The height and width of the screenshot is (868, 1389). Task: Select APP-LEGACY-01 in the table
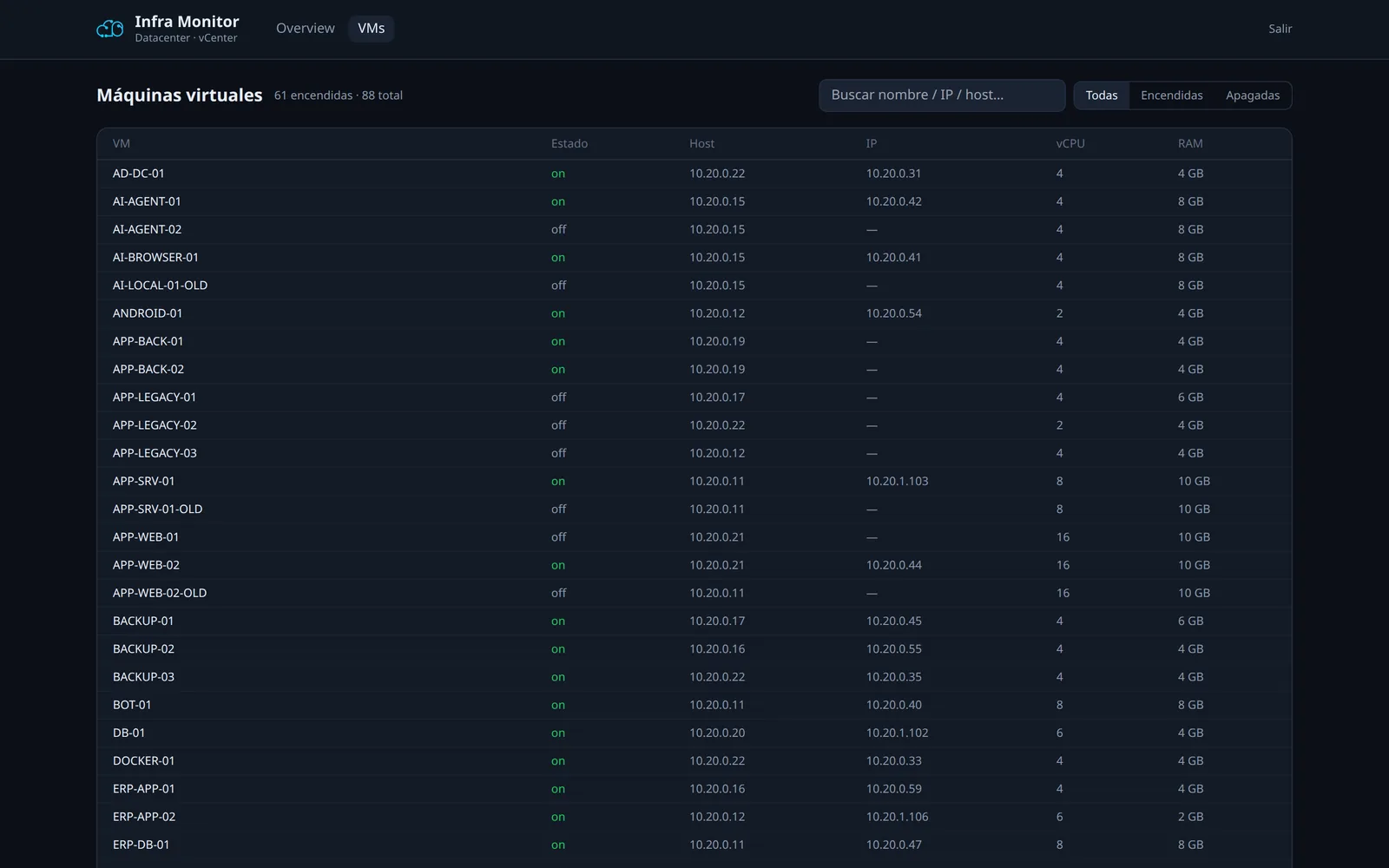click(155, 398)
